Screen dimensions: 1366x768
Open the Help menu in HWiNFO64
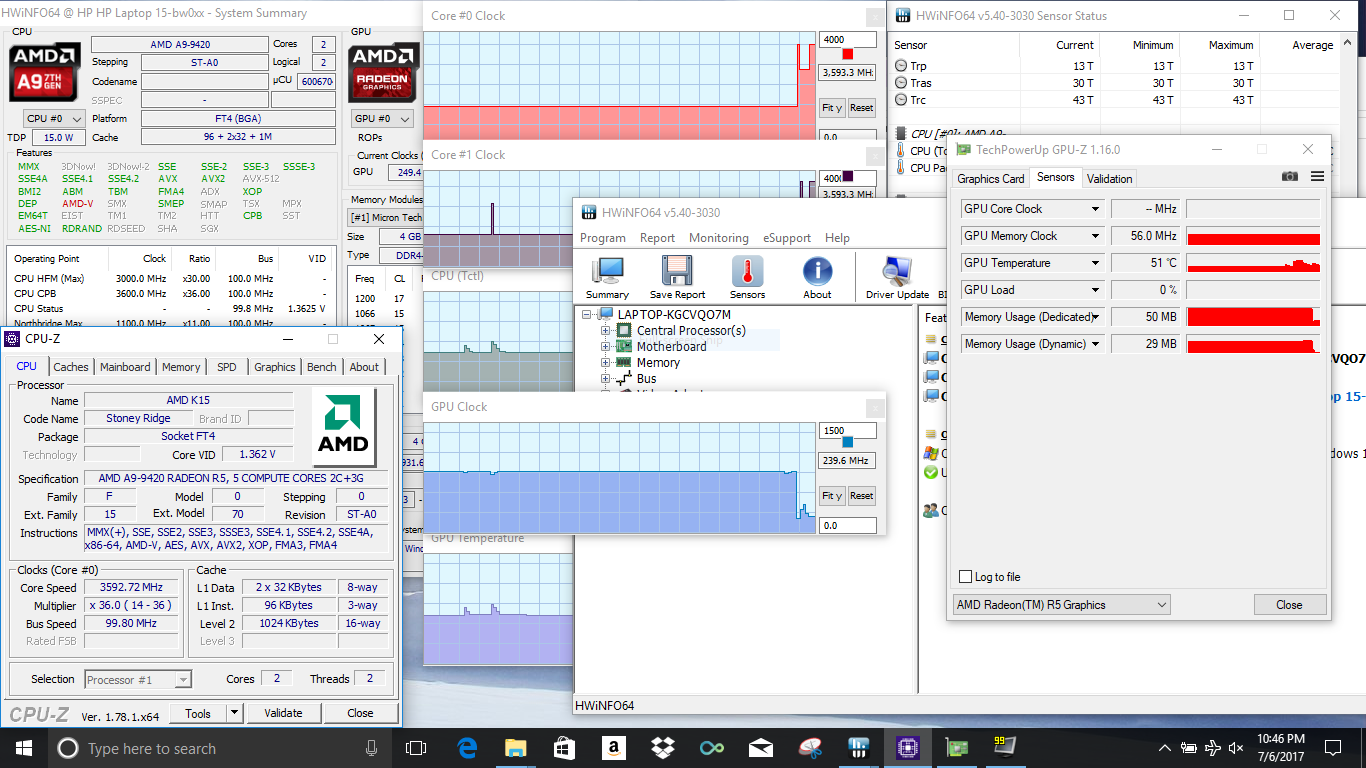837,238
